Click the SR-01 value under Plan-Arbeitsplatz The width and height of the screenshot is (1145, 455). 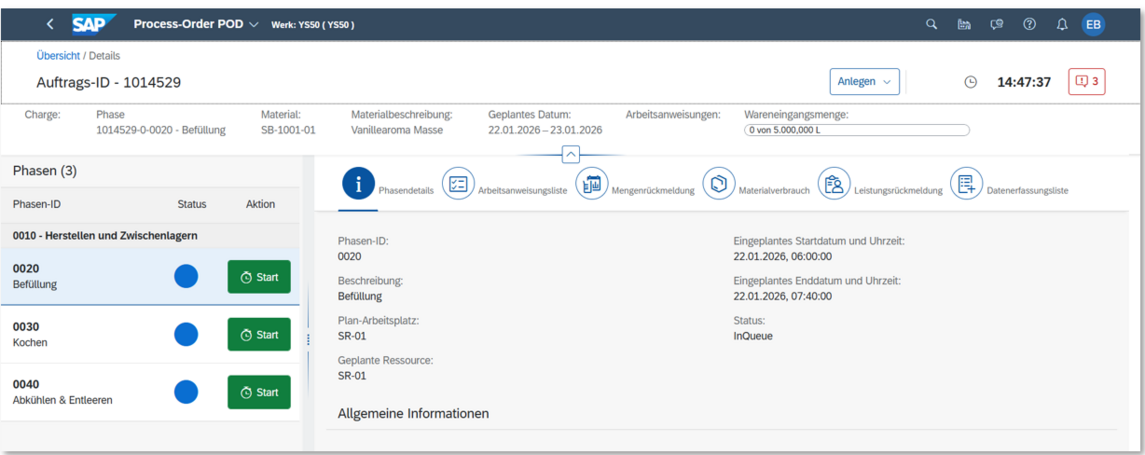click(x=352, y=336)
